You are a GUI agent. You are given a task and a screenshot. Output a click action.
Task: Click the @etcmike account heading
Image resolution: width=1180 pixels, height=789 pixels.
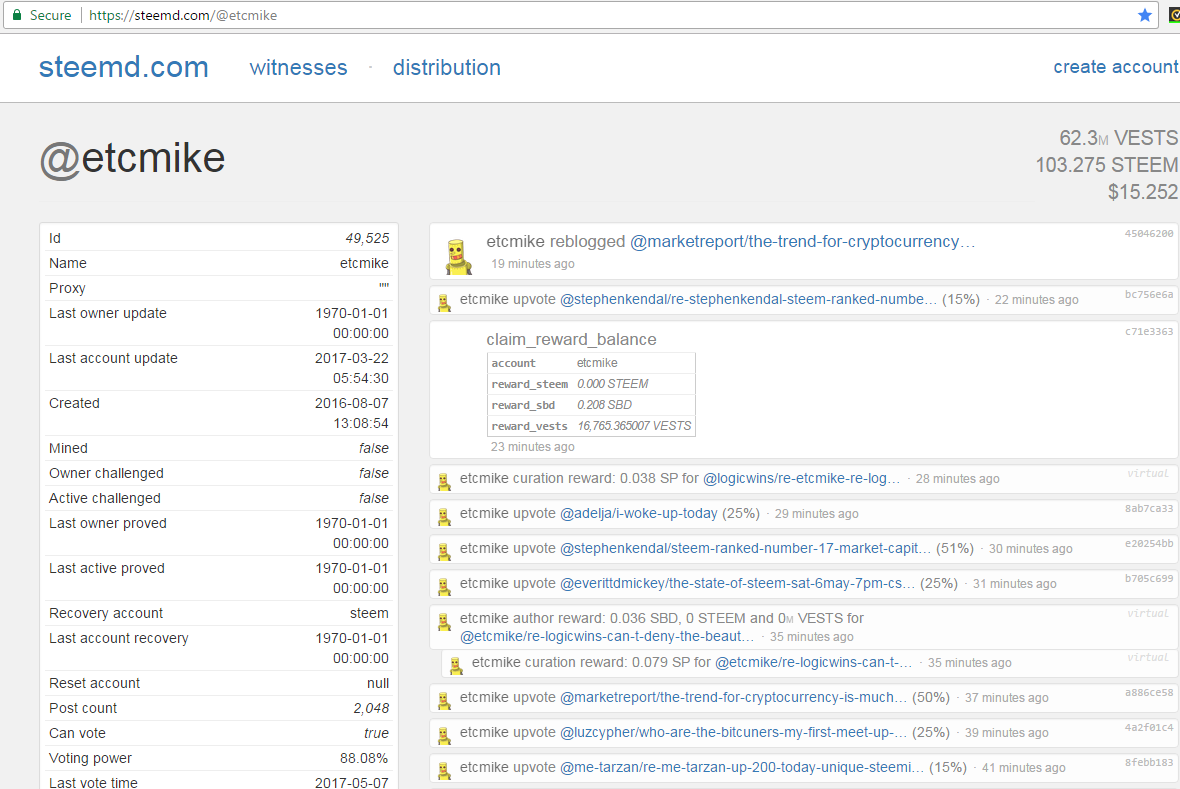(x=132, y=160)
